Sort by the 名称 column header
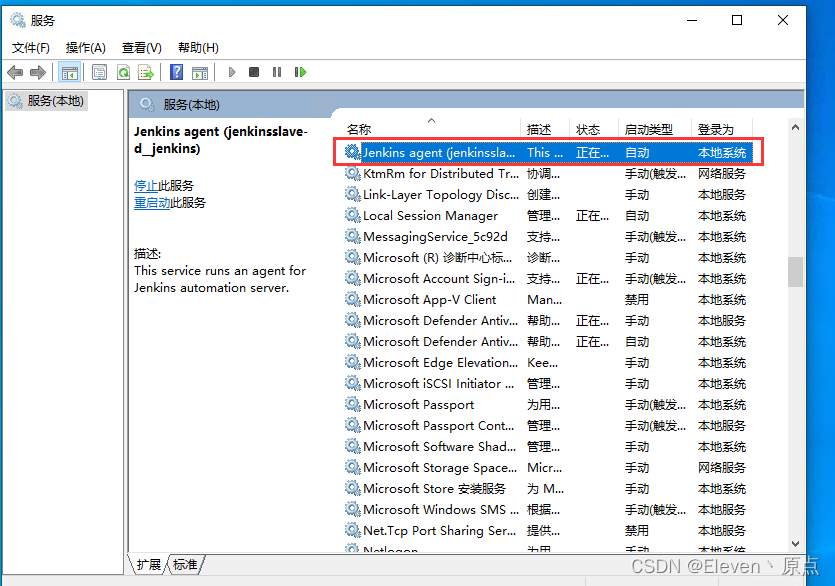This screenshot has width=835, height=586. pos(431,129)
